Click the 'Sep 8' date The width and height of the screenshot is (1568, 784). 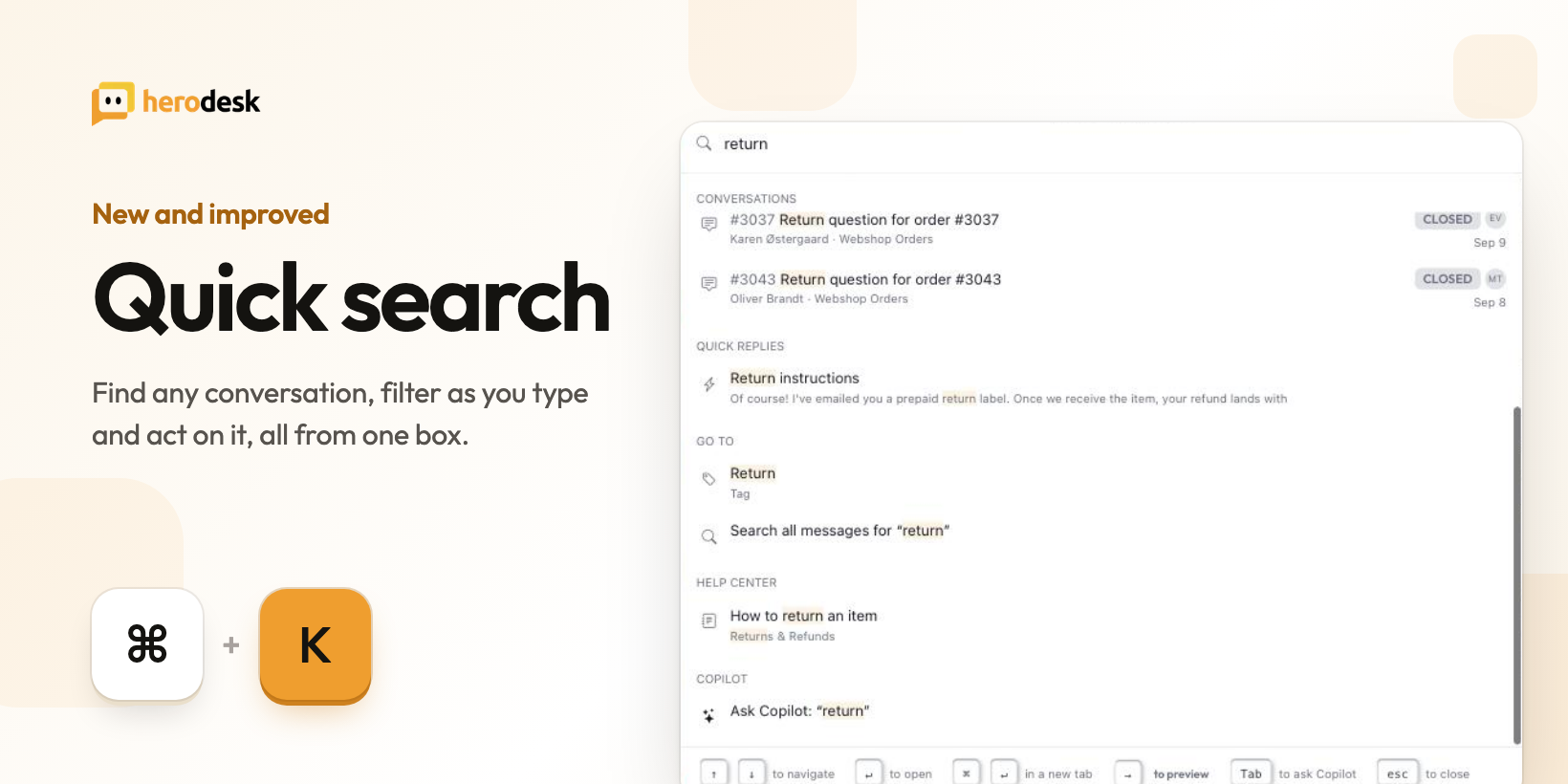click(1490, 303)
